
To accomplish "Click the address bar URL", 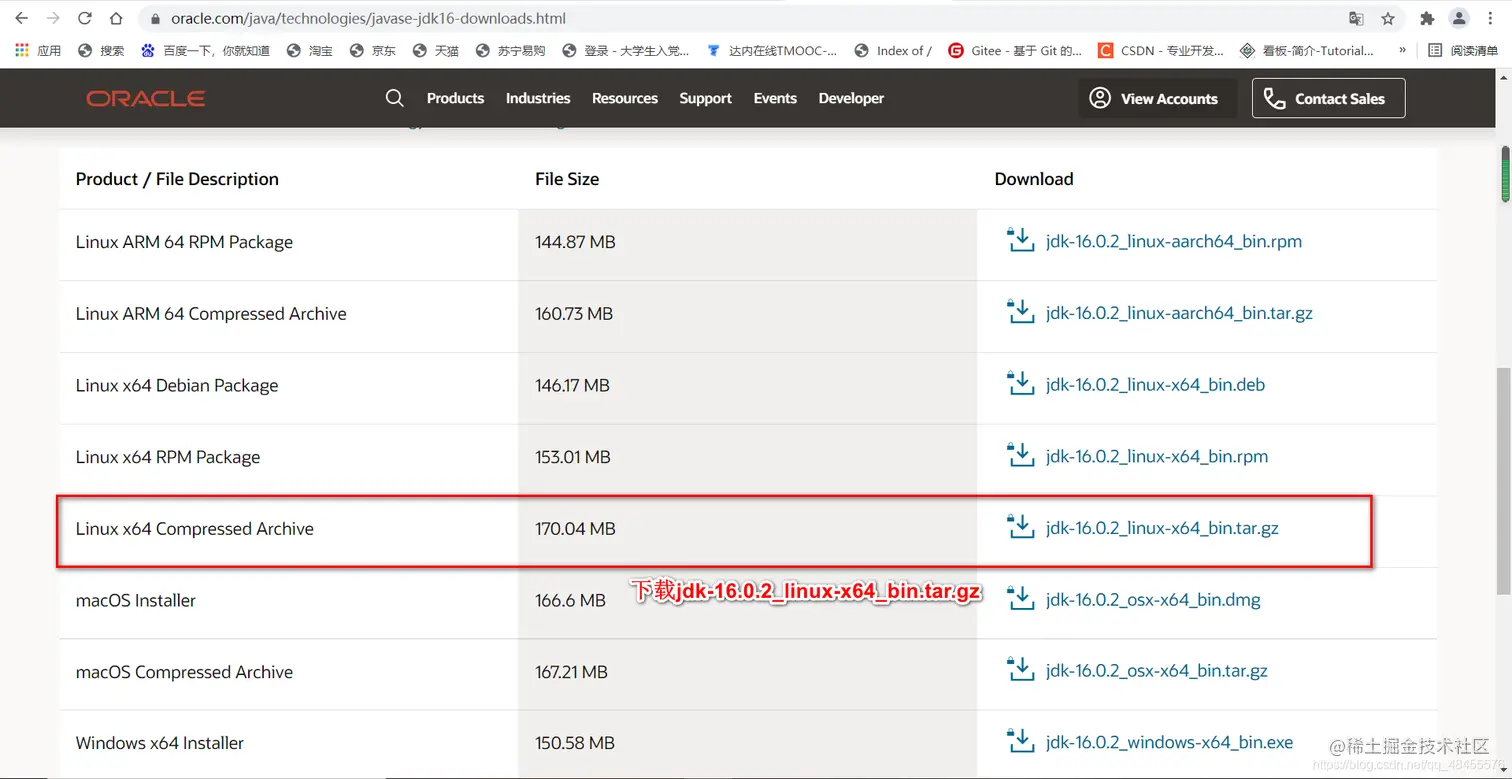I will (368, 18).
